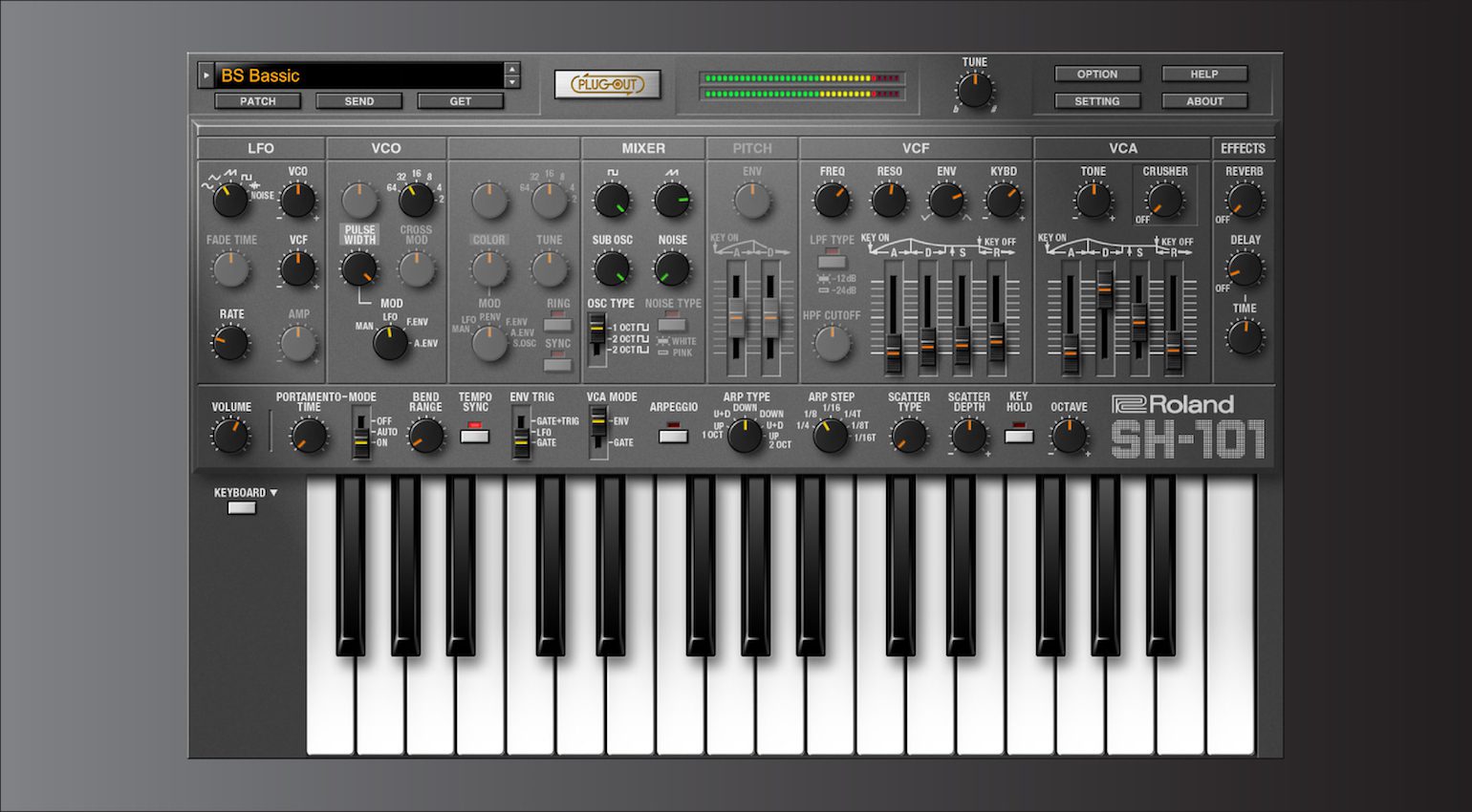
Task: Open the HELP menu
Action: click(x=1204, y=75)
